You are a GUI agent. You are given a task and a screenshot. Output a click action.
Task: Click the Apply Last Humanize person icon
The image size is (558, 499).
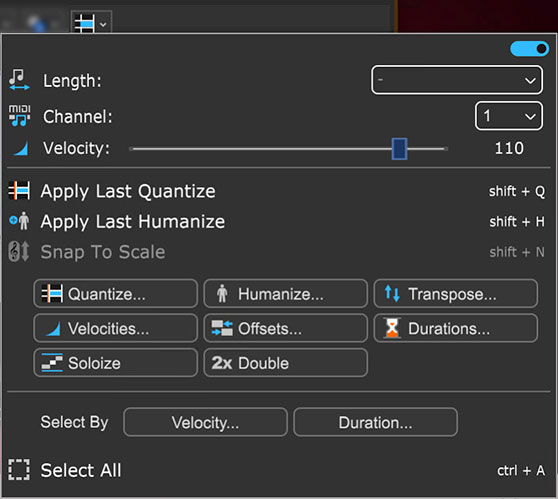click(x=19, y=221)
